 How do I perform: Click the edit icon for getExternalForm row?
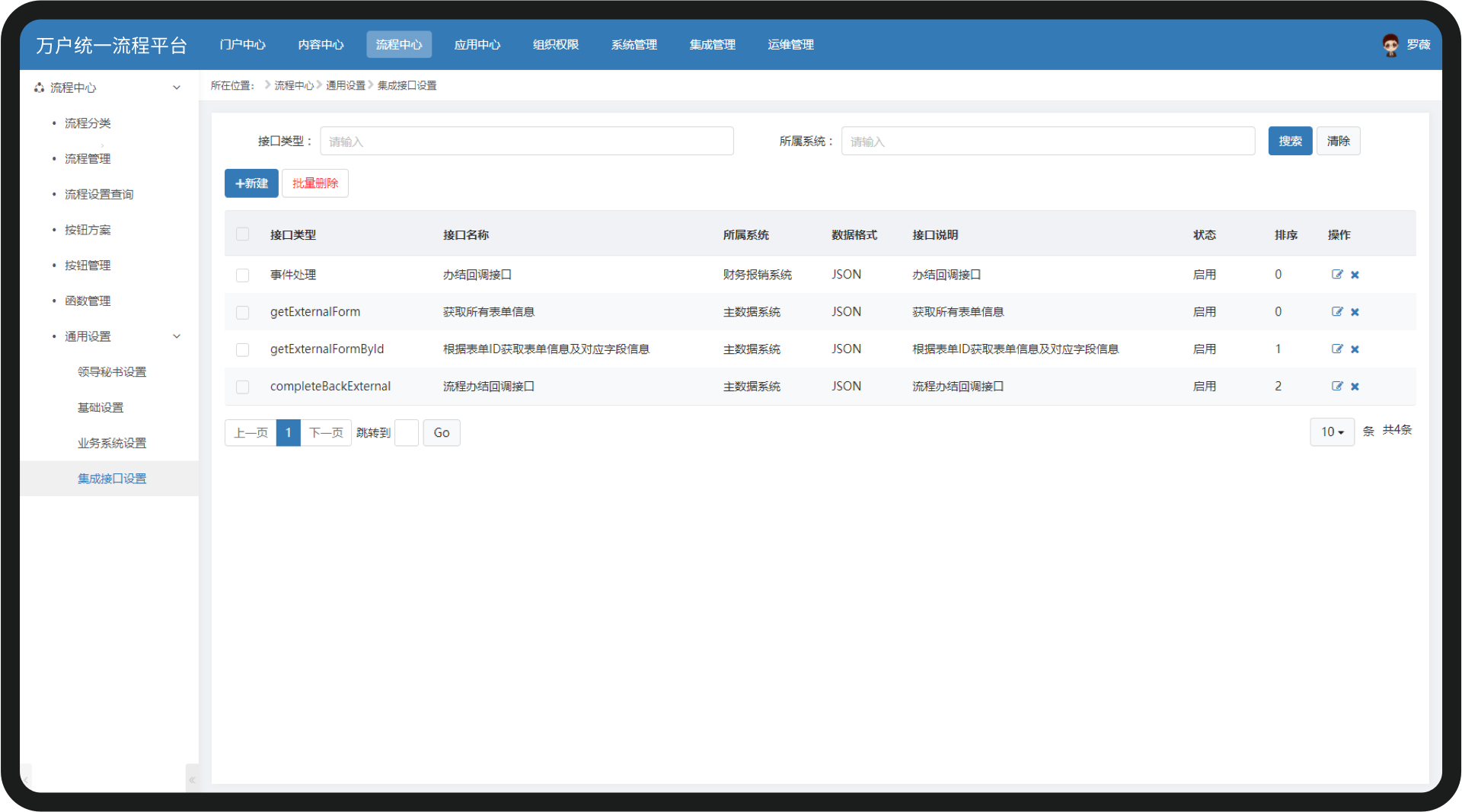pos(1336,312)
